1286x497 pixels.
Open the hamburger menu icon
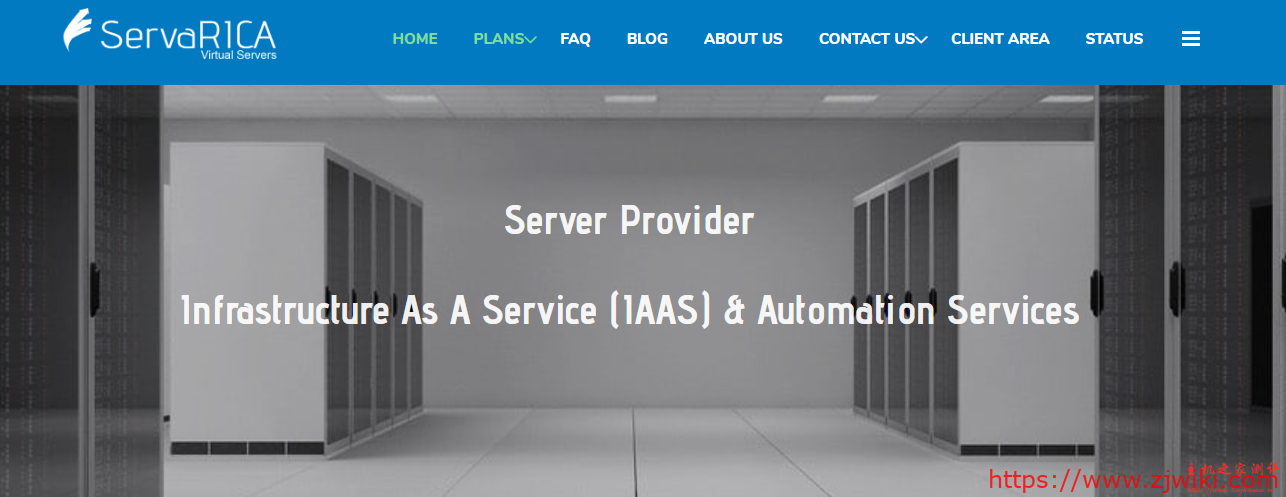pyautogui.click(x=1190, y=39)
